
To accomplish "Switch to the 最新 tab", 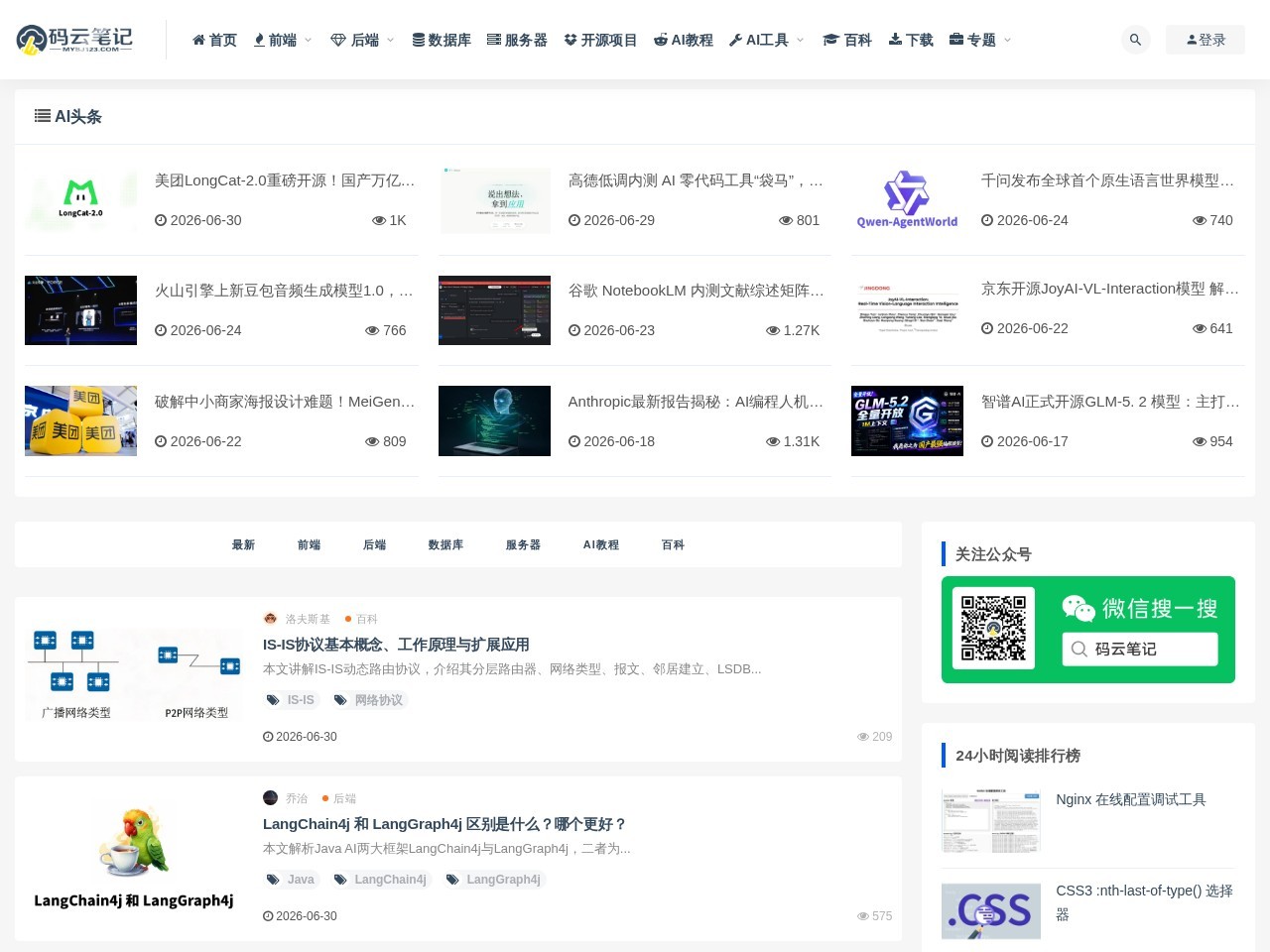I will click(x=243, y=544).
